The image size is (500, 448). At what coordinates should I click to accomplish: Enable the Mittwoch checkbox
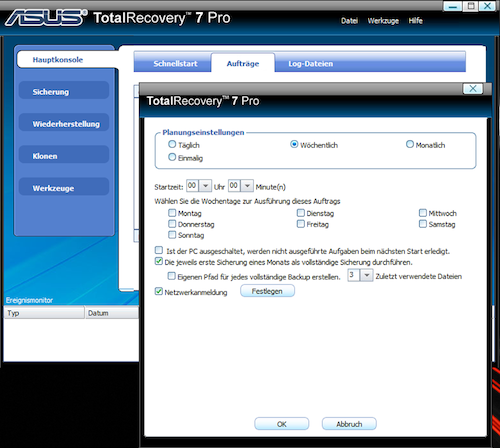(x=423, y=213)
